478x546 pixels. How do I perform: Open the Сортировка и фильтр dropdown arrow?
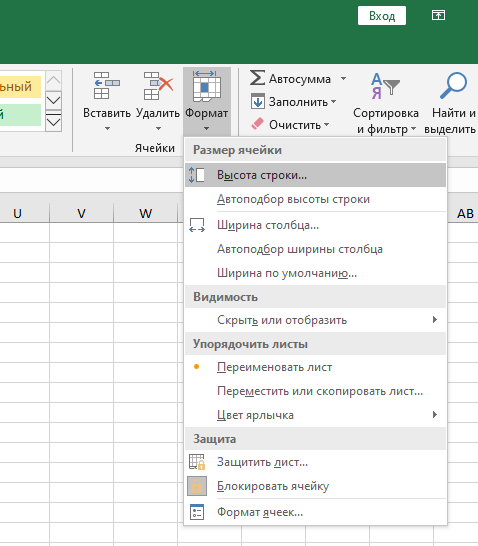413,128
